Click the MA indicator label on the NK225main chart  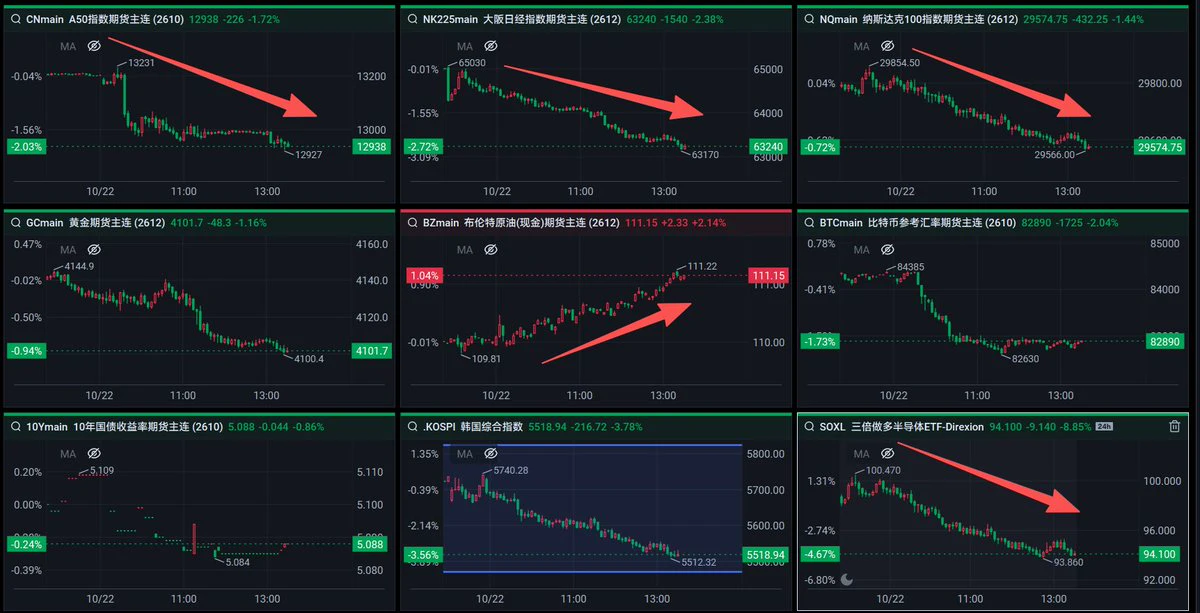[x=465, y=46]
